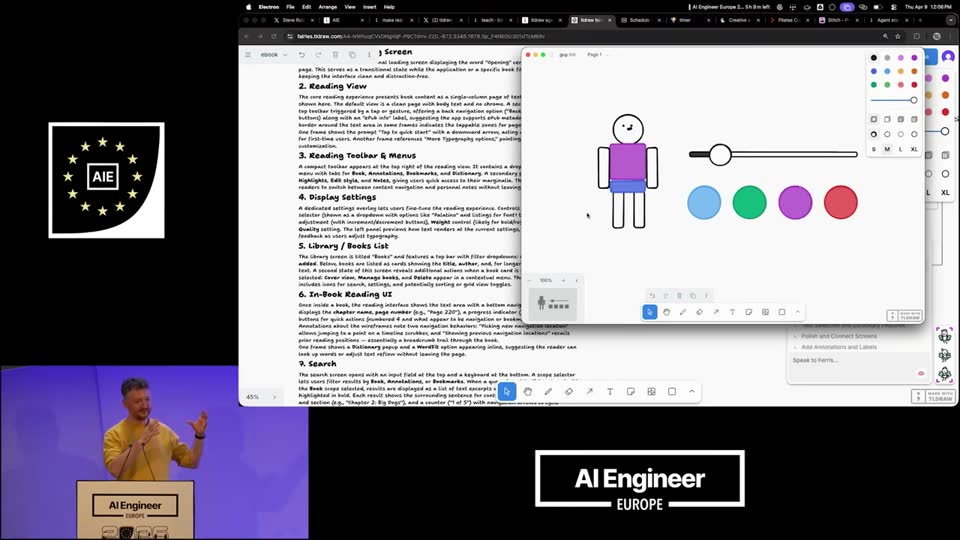960x540 pixels.
Task: Open browser tab search dropdown arrow
Action: click(951, 20)
